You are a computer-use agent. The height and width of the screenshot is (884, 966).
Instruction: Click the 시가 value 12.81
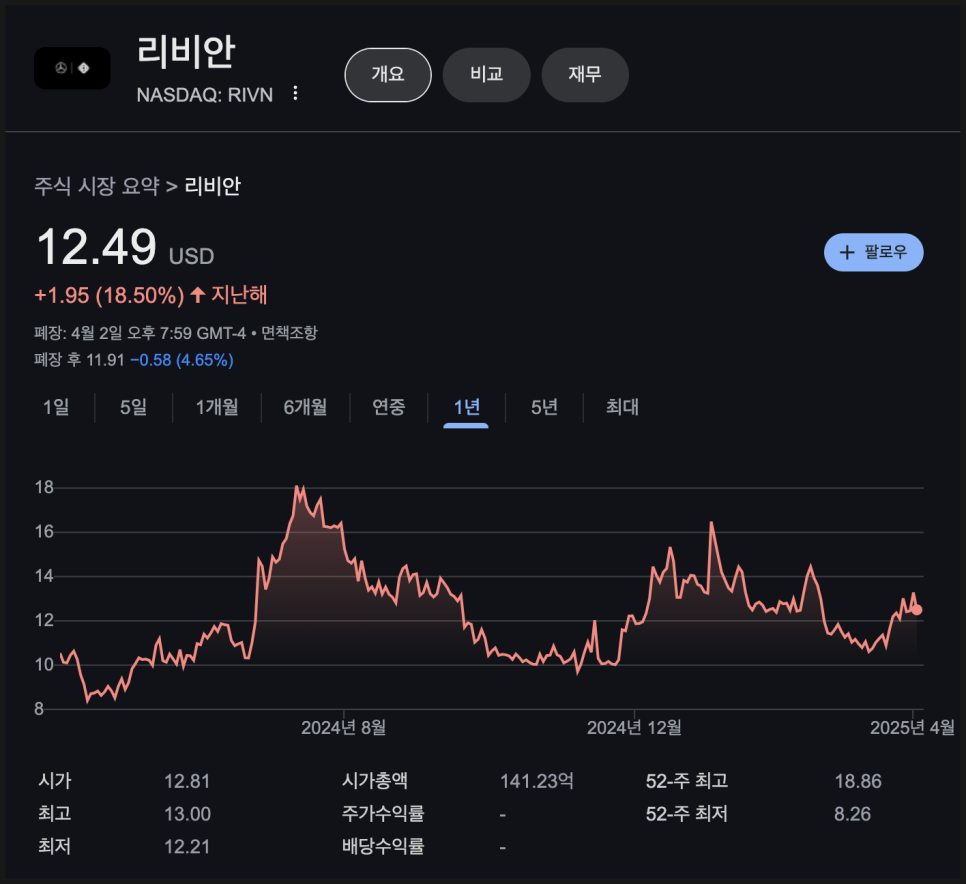tap(187, 781)
